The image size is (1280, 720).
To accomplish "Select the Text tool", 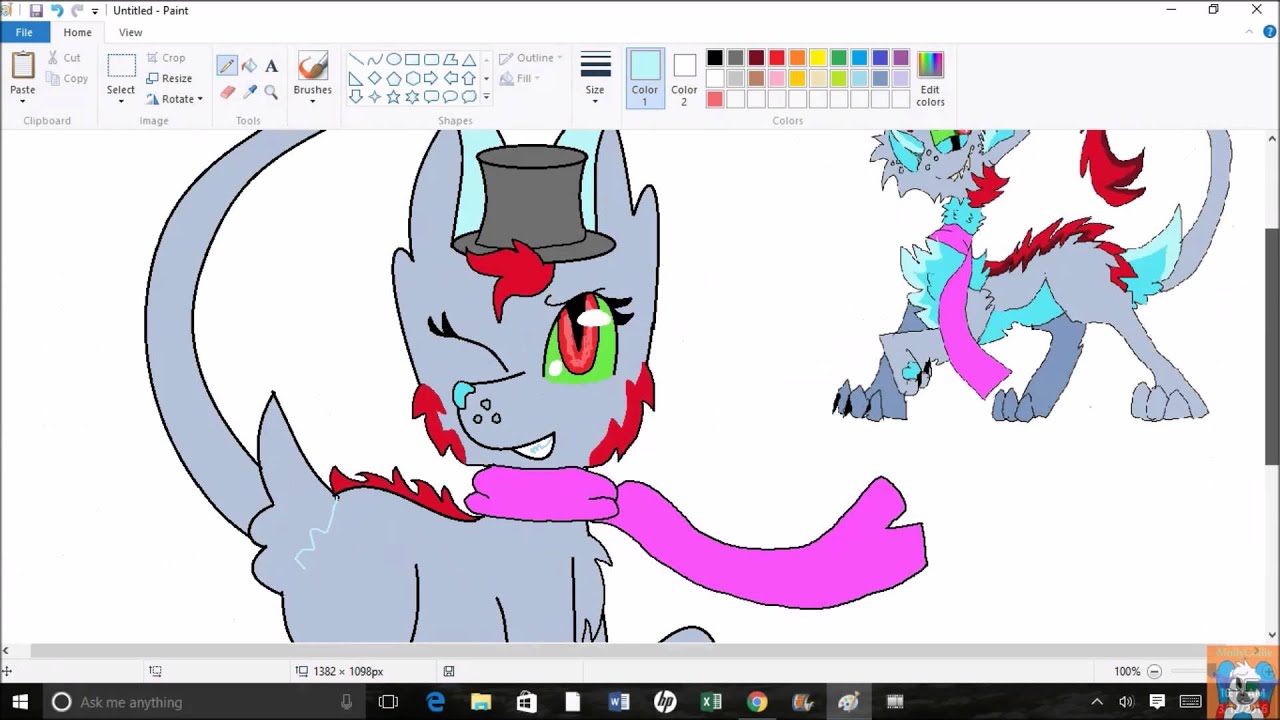I will (x=271, y=66).
